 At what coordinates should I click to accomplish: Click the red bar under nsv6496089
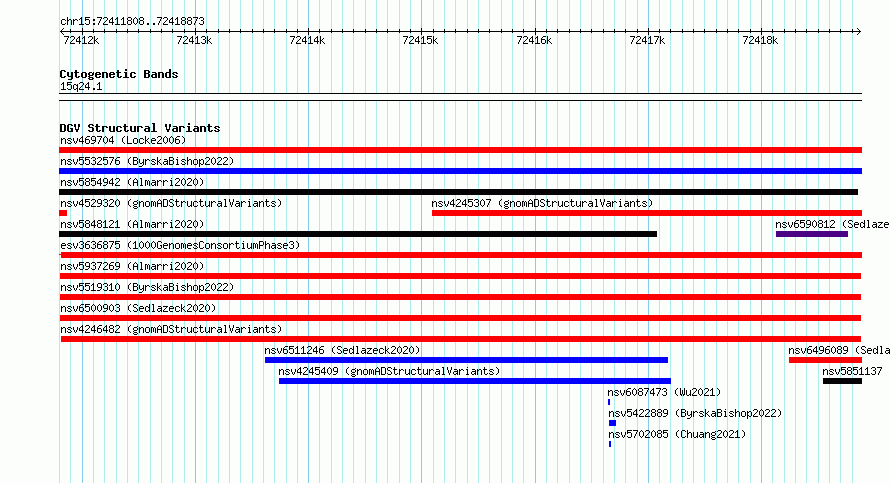825,360
